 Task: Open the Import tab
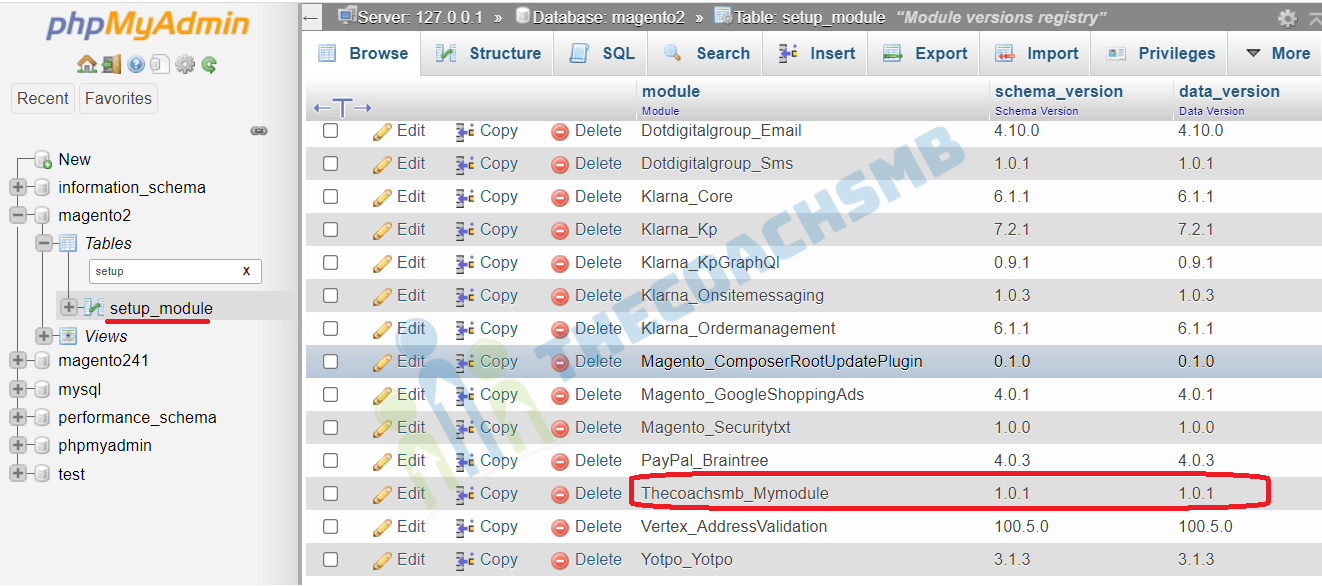coord(1037,54)
